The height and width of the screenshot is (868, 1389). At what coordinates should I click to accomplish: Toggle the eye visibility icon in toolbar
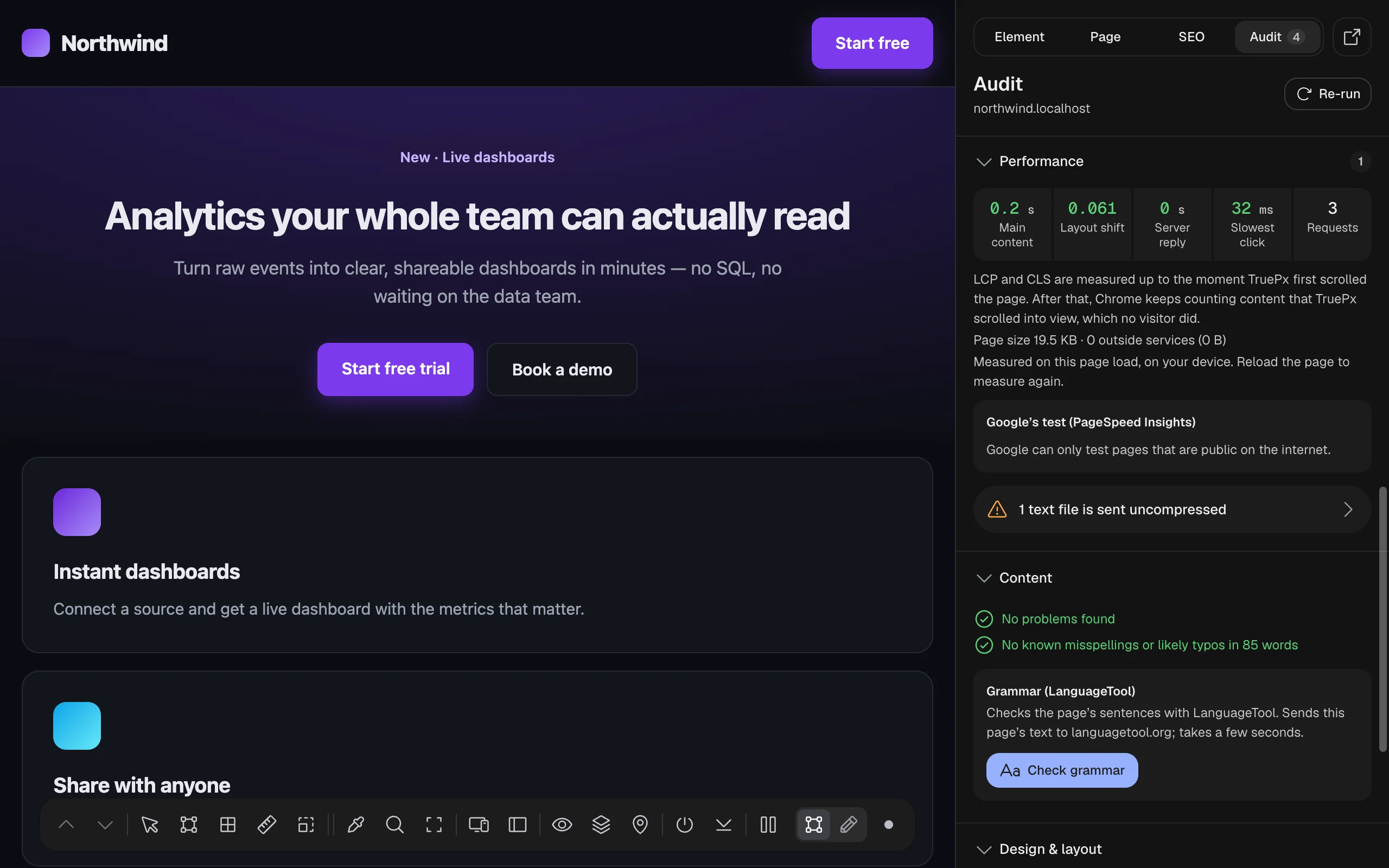(x=562, y=825)
